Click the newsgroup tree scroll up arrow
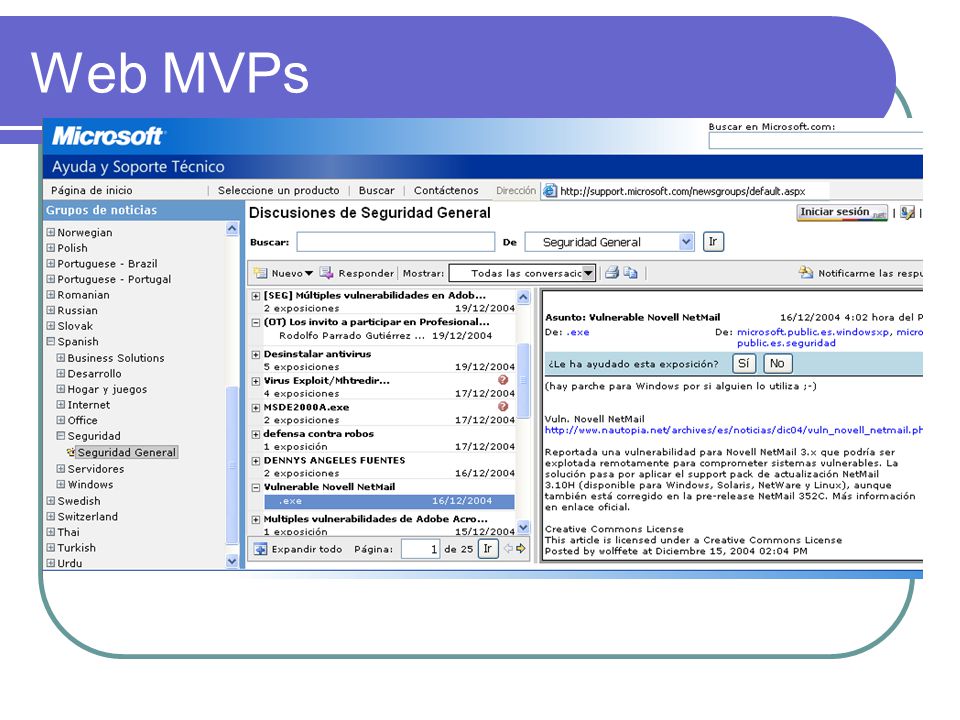 pyautogui.click(x=232, y=230)
